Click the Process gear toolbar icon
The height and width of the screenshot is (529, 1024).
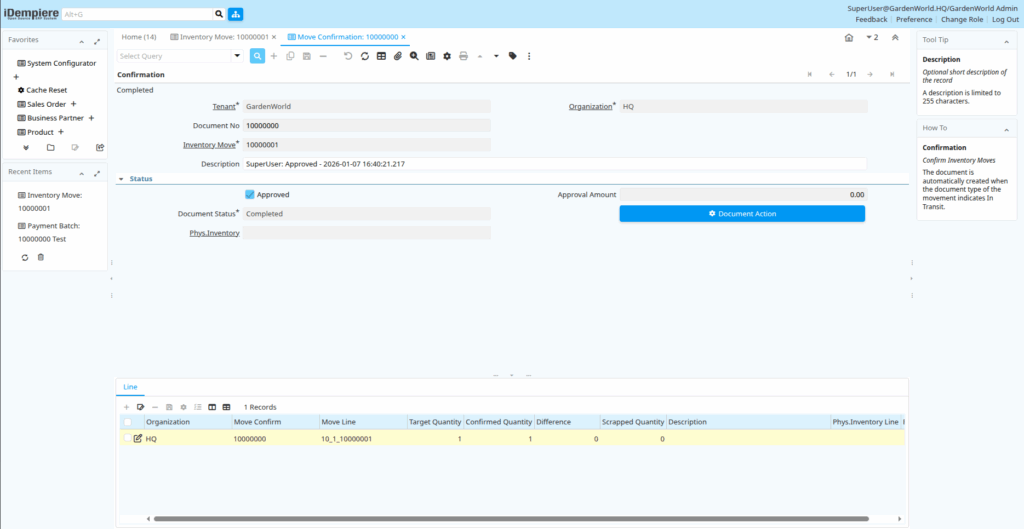(447, 56)
